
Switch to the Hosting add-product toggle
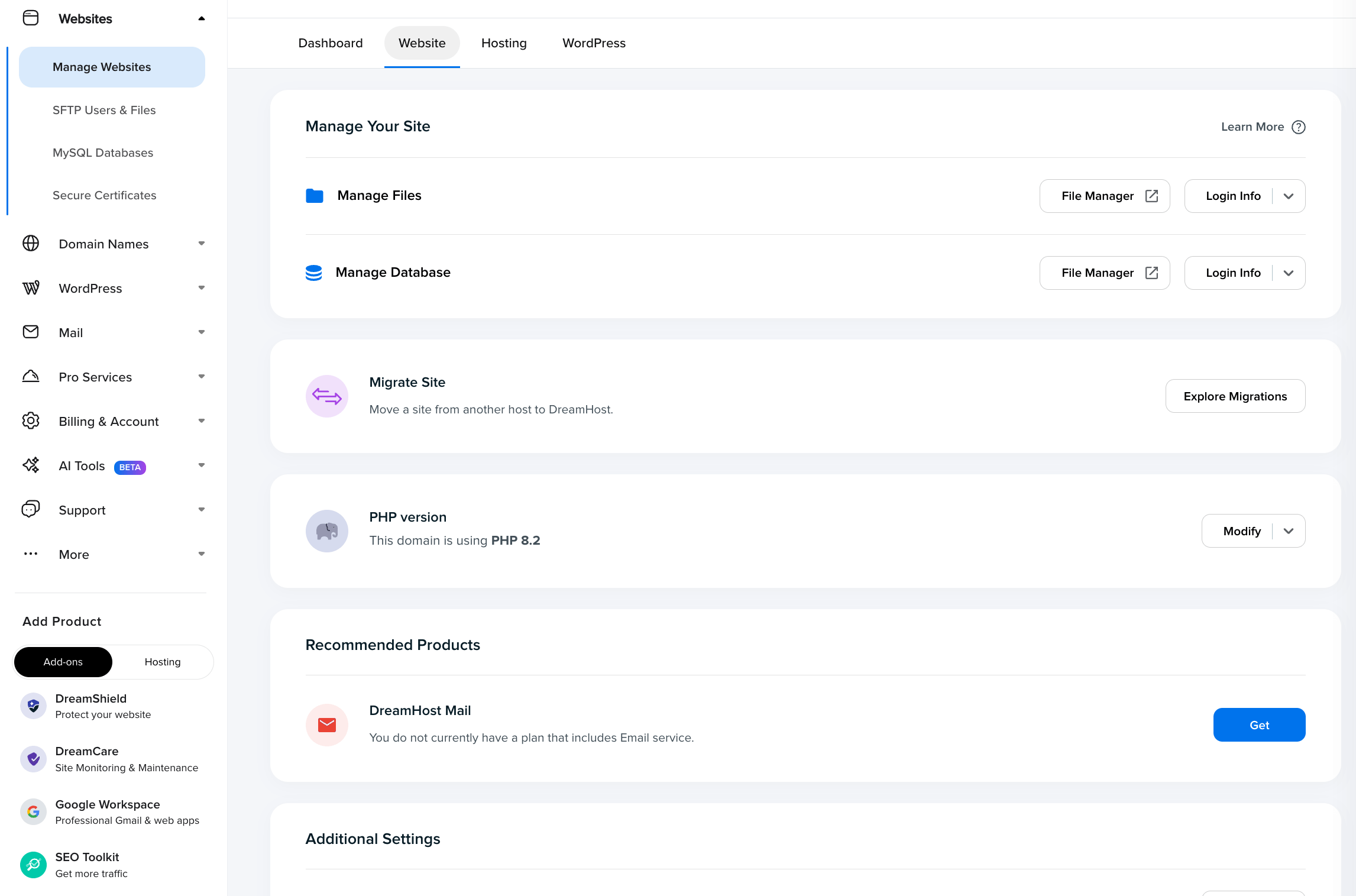(163, 662)
